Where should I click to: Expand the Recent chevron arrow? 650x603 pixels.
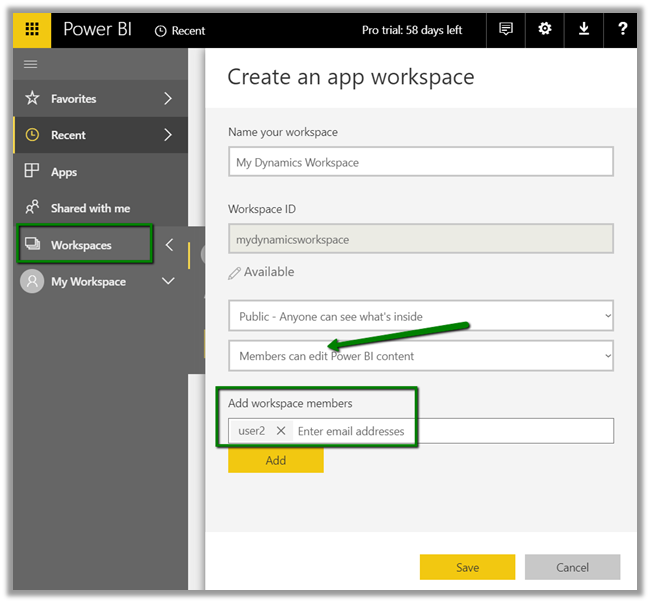[167, 135]
